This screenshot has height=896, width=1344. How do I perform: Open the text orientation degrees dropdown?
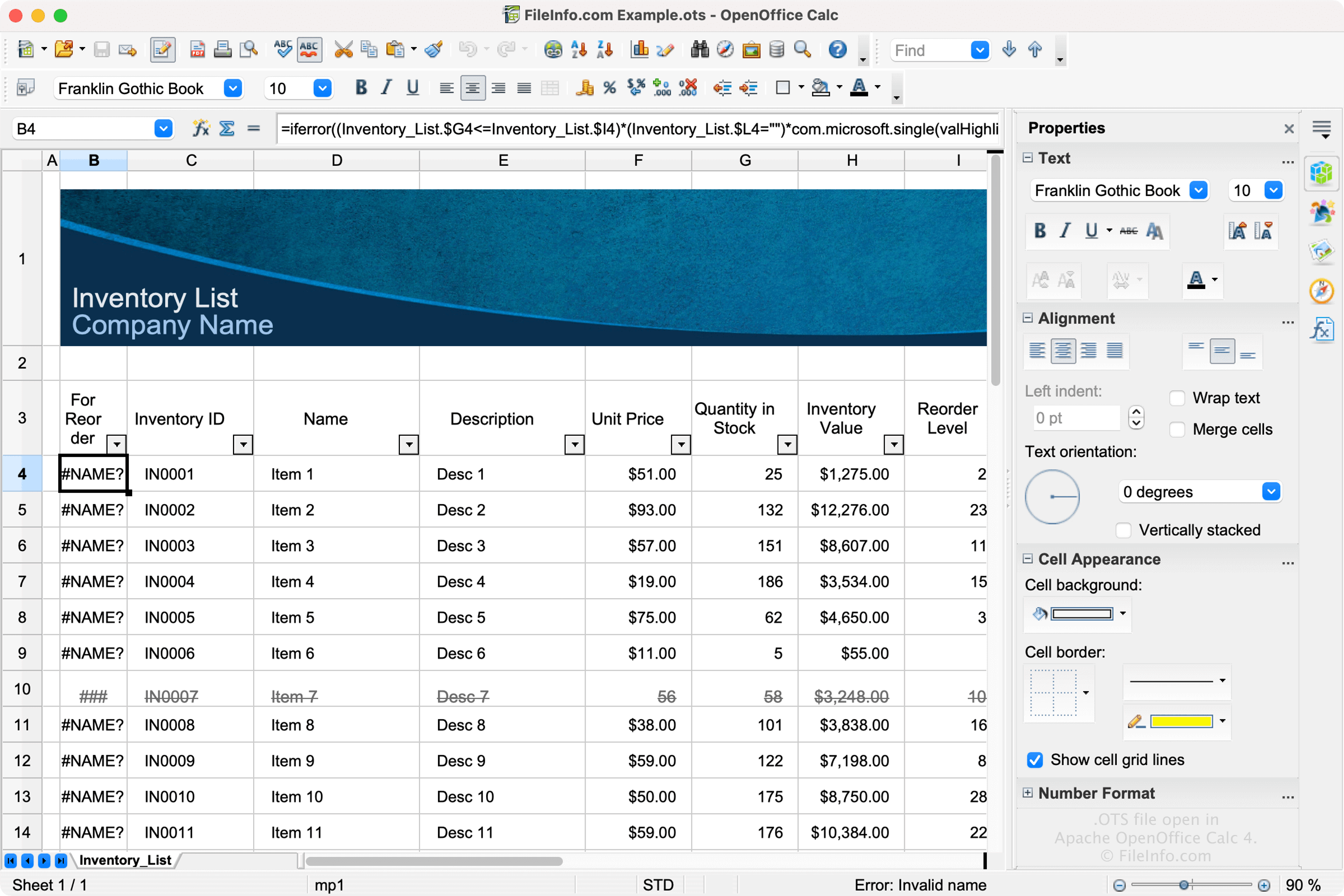(x=1271, y=492)
